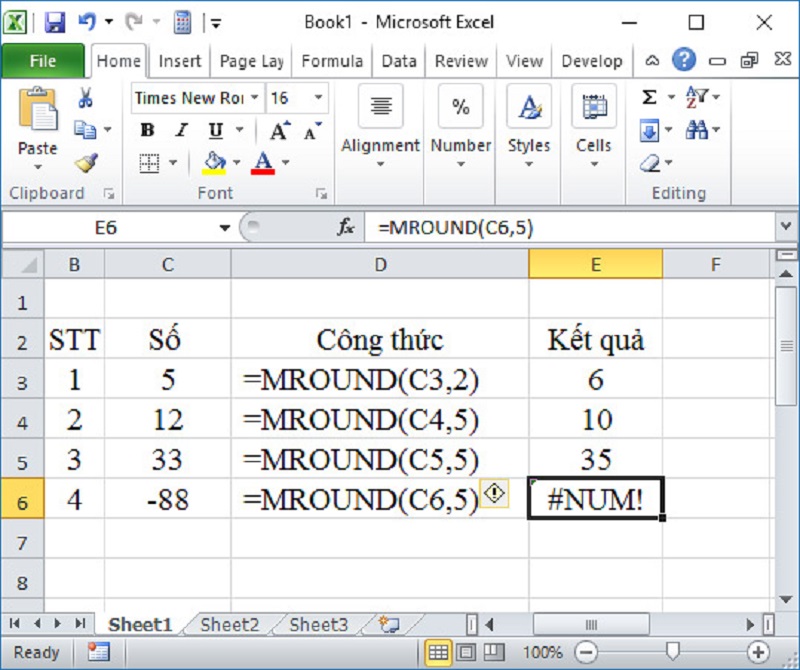
Task: Activate the Format Painter brush
Action: (86, 163)
